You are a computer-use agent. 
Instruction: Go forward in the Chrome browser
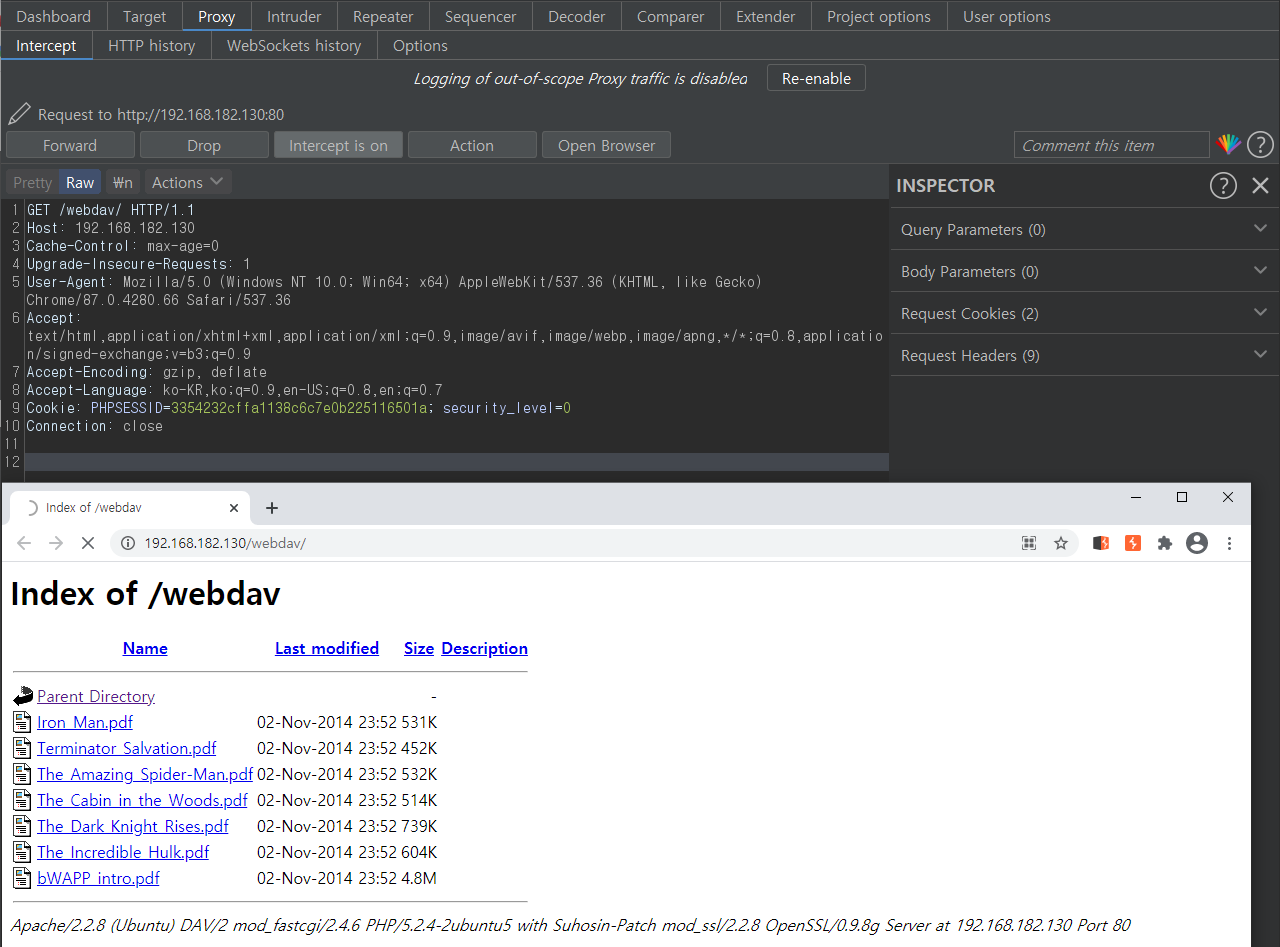point(56,543)
